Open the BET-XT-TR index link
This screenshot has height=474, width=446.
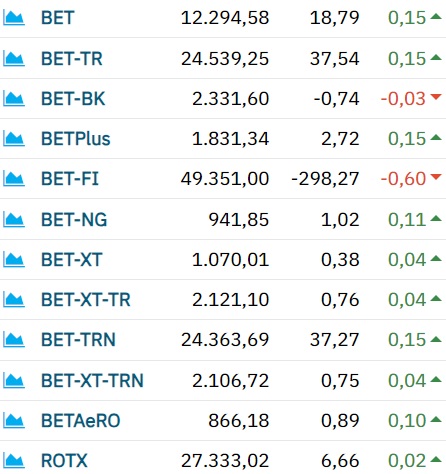(86, 300)
